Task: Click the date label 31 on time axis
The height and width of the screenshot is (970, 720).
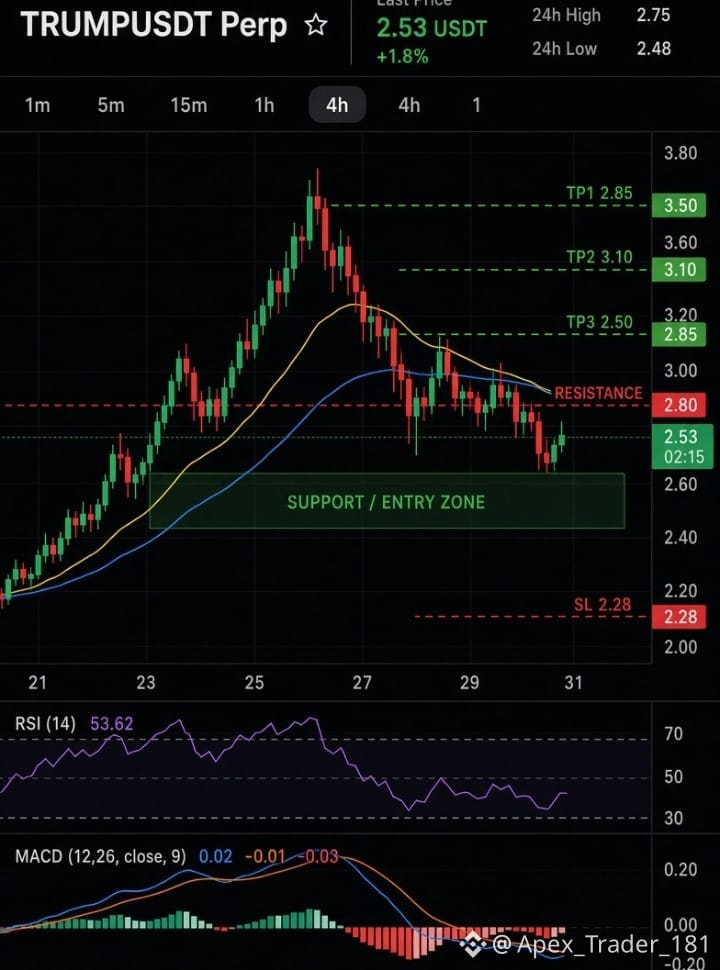Action: (x=573, y=683)
